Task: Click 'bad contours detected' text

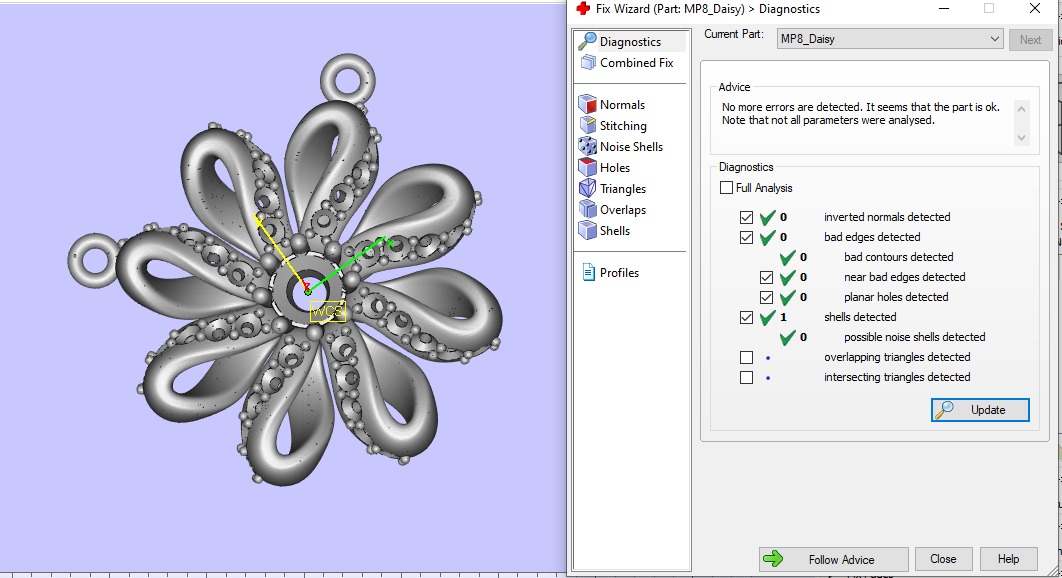Action: click(898, 257)
